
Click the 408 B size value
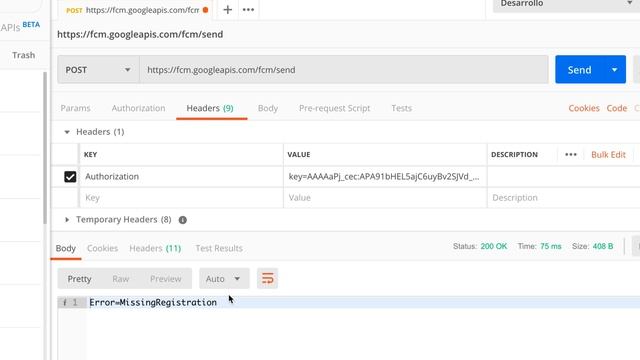[x=603, y=247]
